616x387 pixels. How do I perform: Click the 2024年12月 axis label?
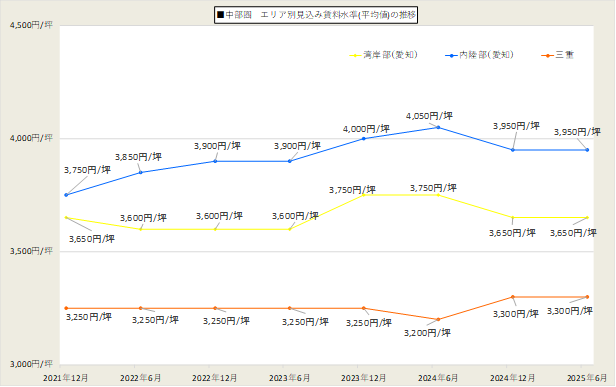[512, 378]
